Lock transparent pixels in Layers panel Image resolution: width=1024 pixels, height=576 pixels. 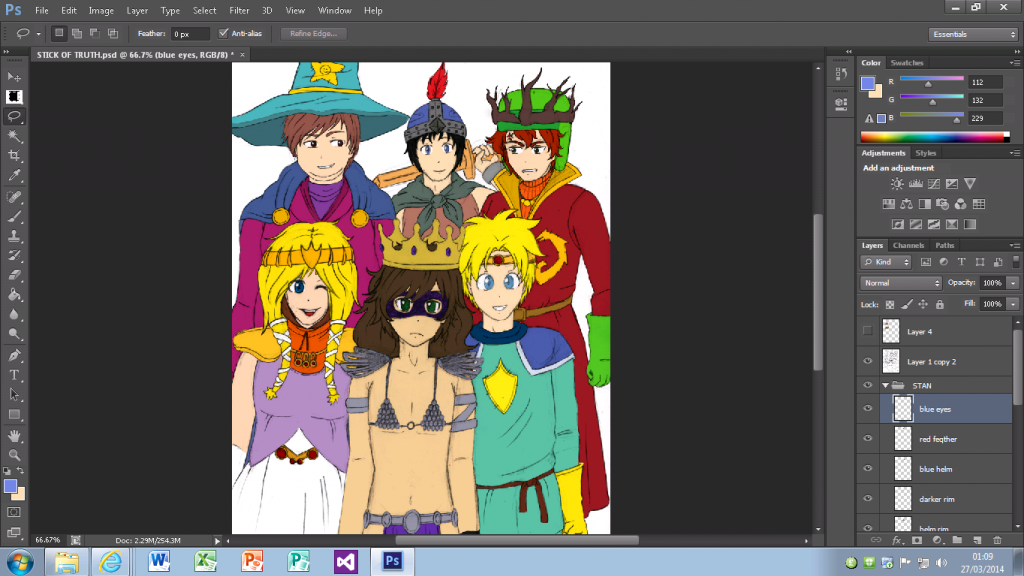[889, 304]
